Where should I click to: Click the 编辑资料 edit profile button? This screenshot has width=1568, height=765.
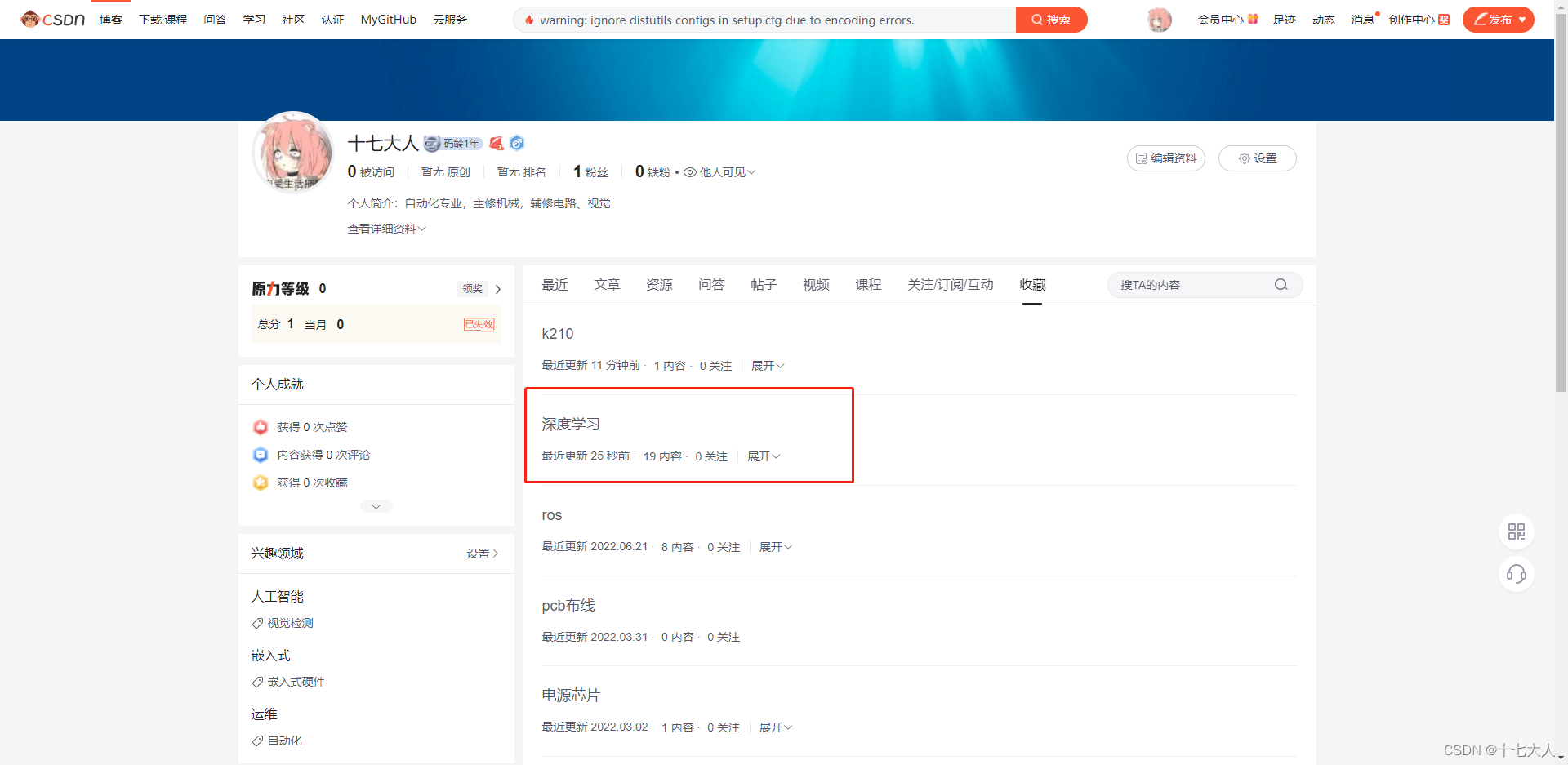(1165, 158)
